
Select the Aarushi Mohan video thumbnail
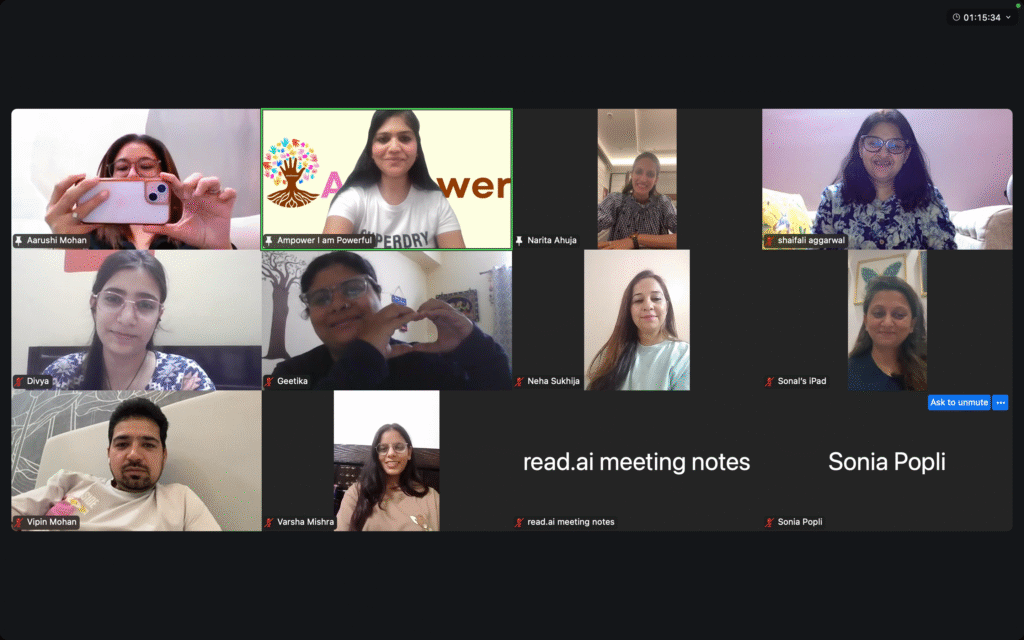(x=136, y=179)
